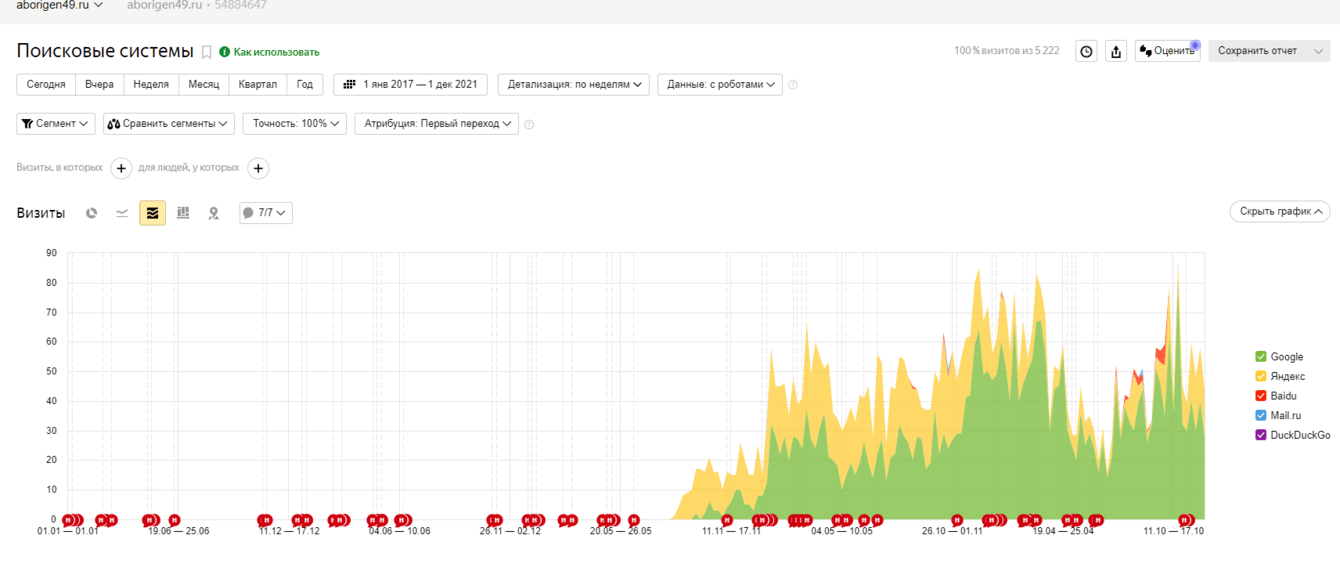Viewport: 1340px width, 564px height.
Task: Click the '19.06 — 25.06' axis label
Action: [179, 532]
